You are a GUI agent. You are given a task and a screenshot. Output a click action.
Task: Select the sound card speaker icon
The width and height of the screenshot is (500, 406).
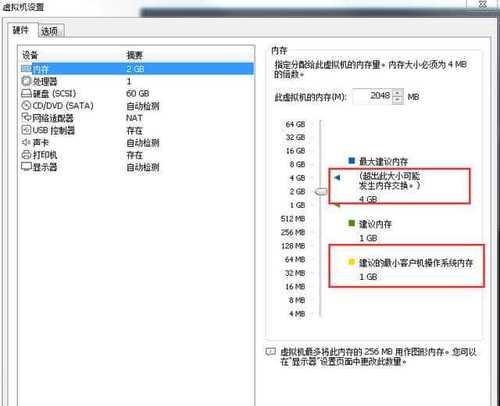pyautogui.click(x=26, y=142)
